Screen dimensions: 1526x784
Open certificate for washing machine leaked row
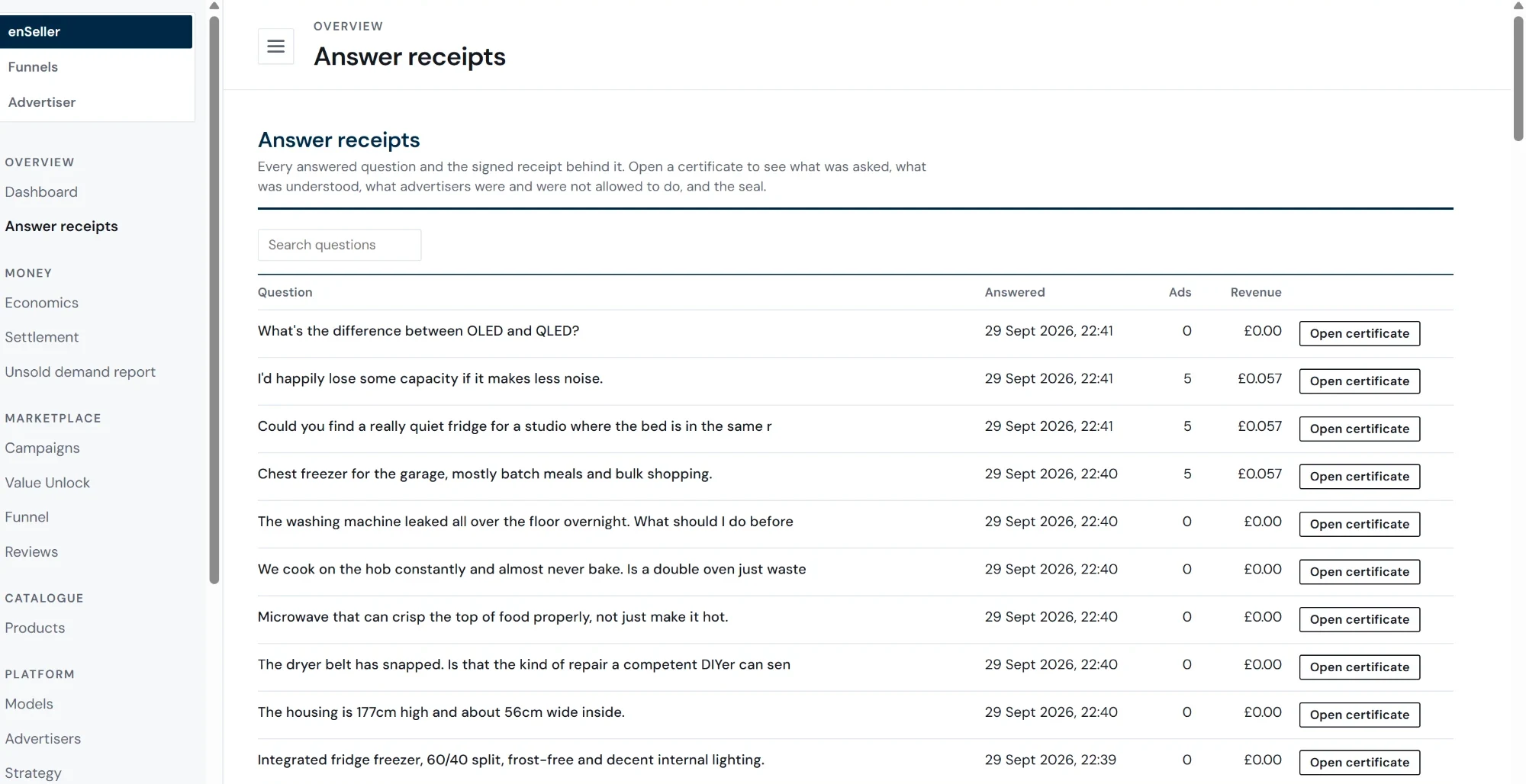coord(1360,524)
